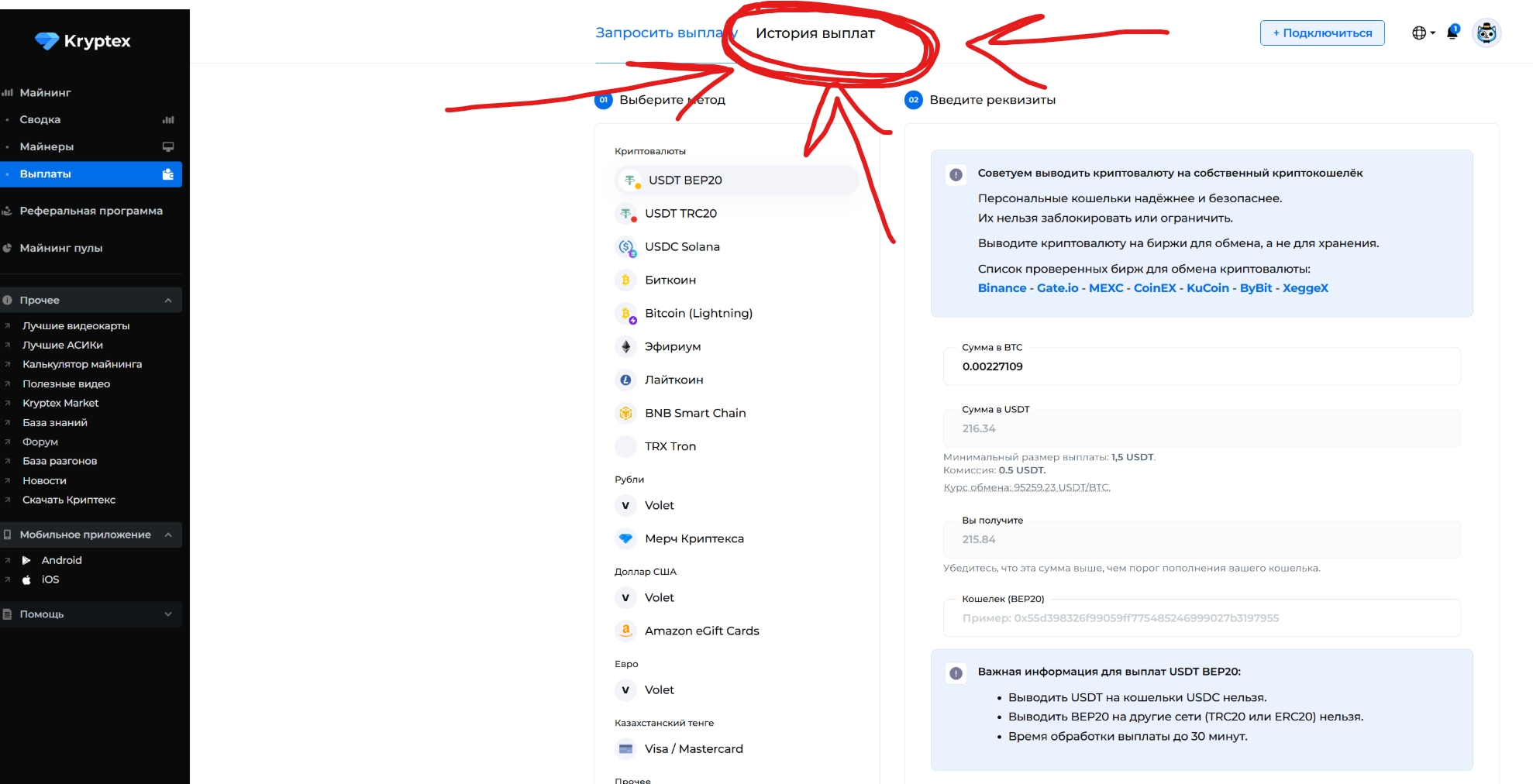Open the notifications bell
Image resolution: width=1533 pixels, height=784 pixels.
point(1452,33)
